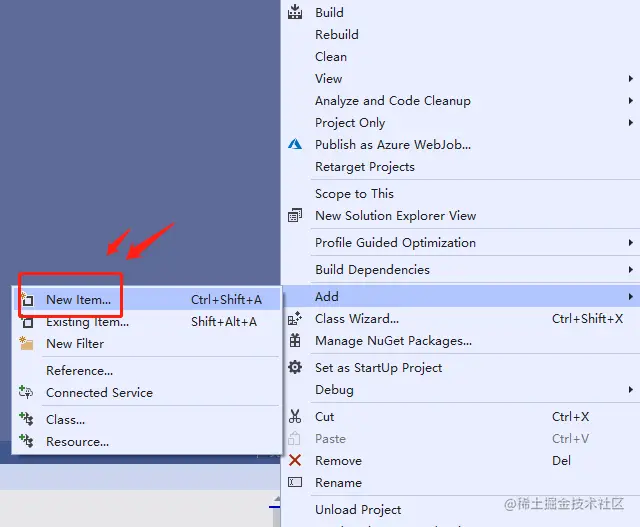Click the gear icon for StartUp Project
640x527 pixels.
295,367
